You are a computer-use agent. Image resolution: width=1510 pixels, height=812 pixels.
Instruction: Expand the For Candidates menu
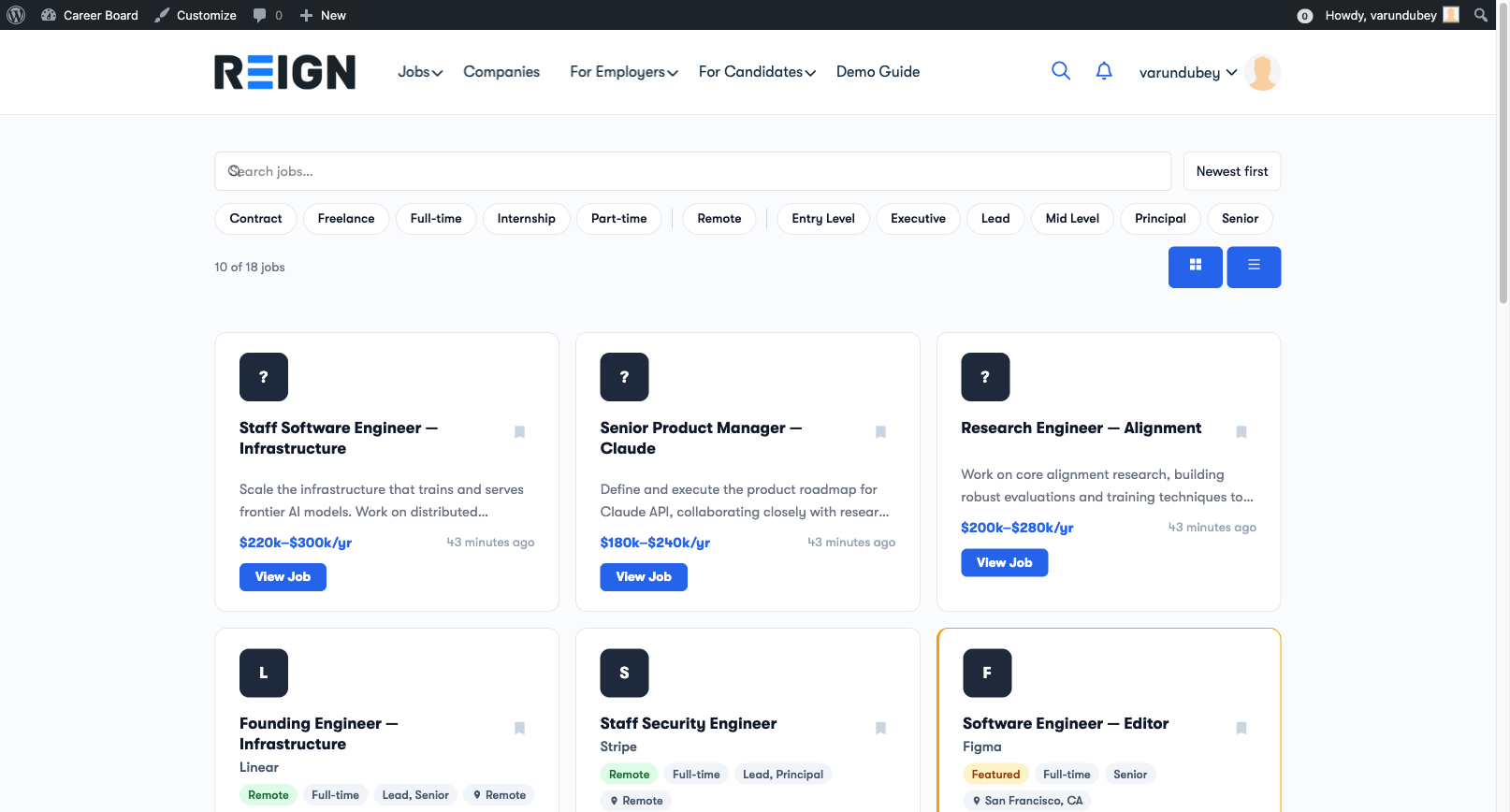tap(757, 72)
